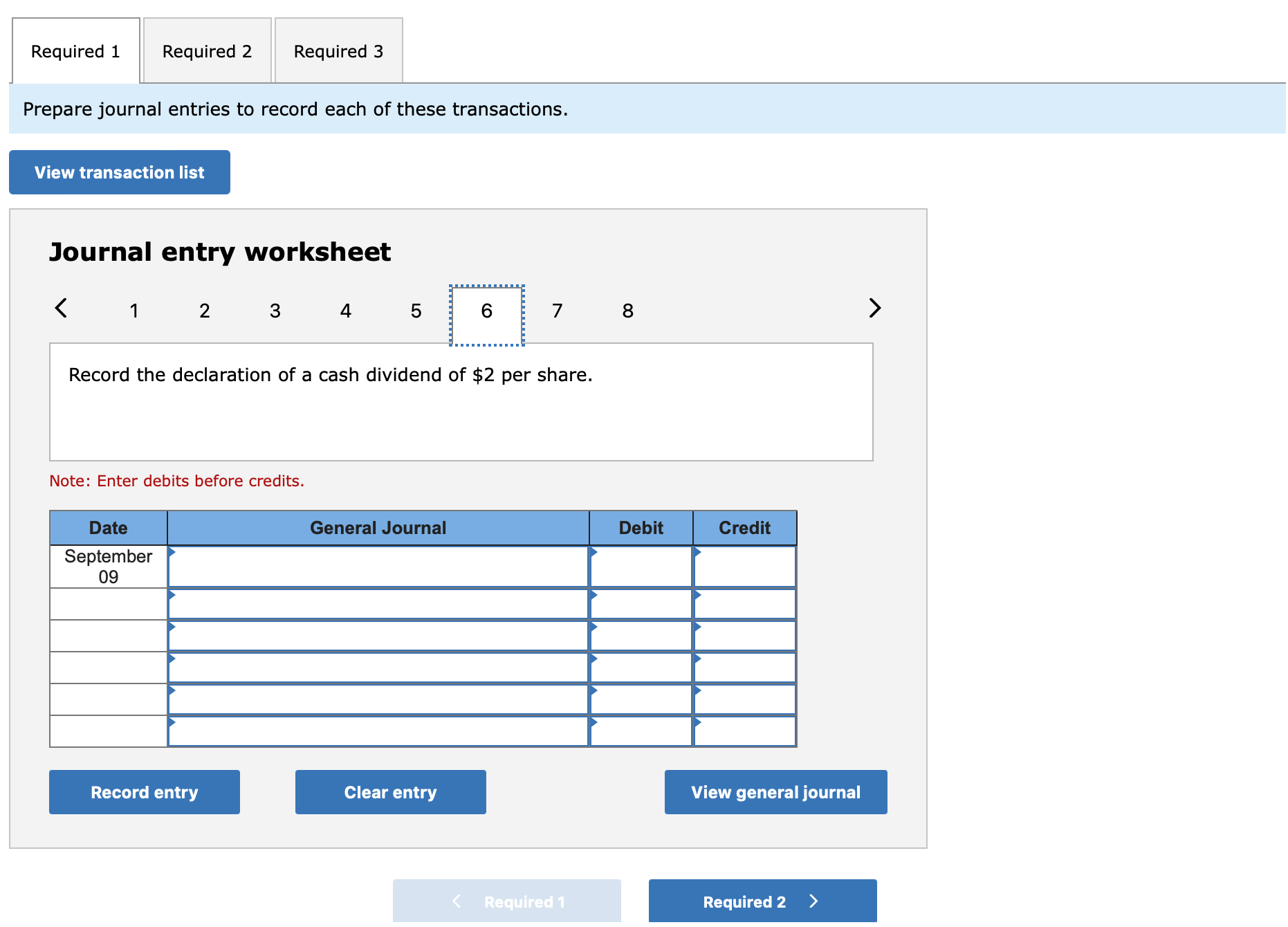
Task: Select journal entry number 3
Action: coord(275,311)
